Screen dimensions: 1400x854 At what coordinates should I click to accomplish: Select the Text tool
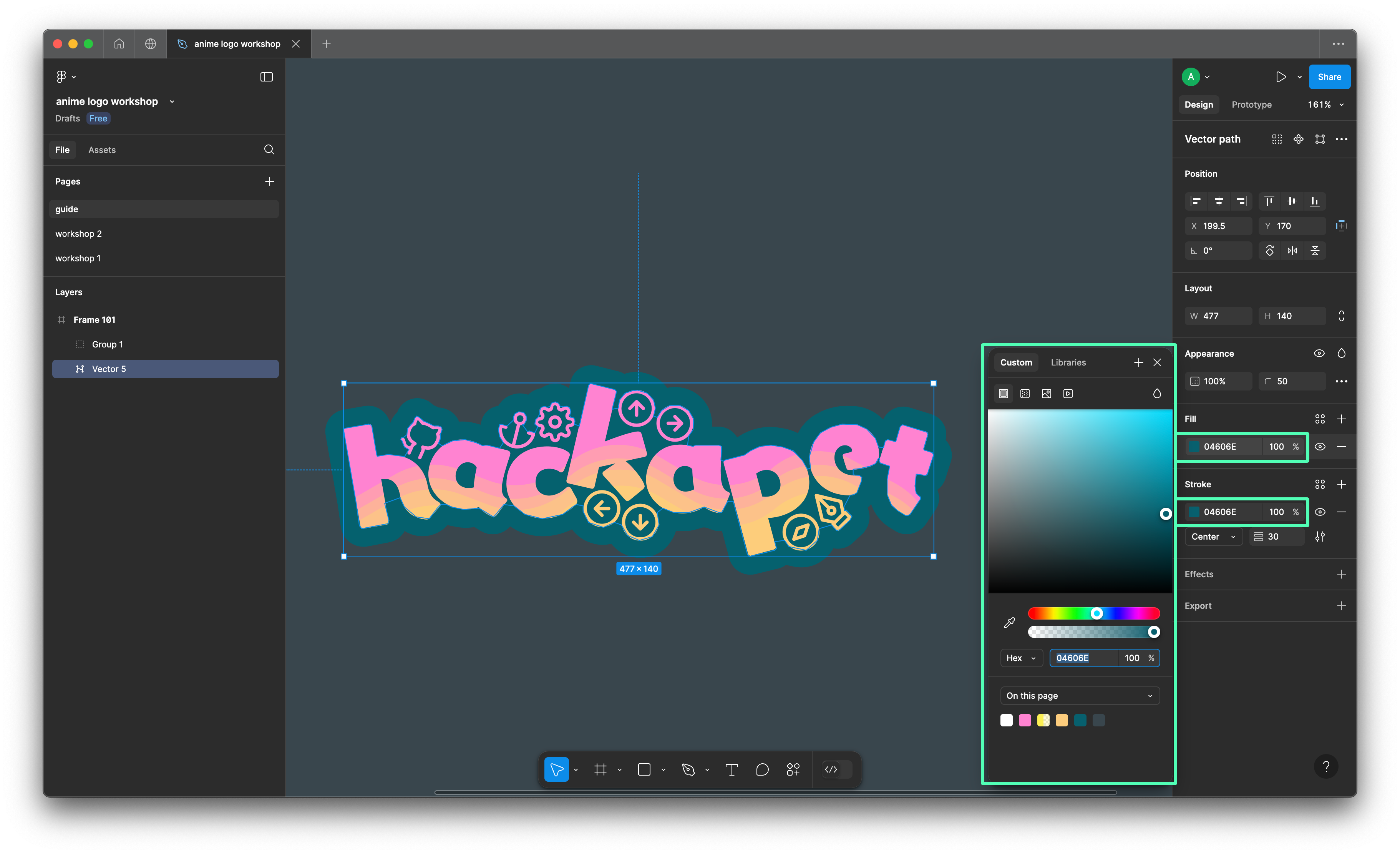pyautogui.click(x=731, y=769)
